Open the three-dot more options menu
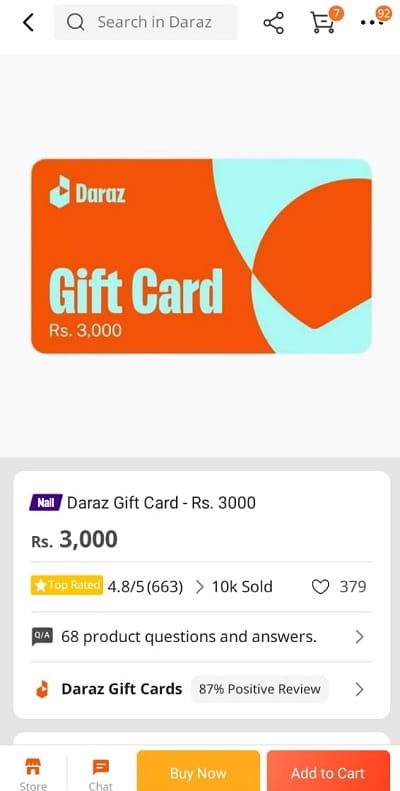 (372, 23)
